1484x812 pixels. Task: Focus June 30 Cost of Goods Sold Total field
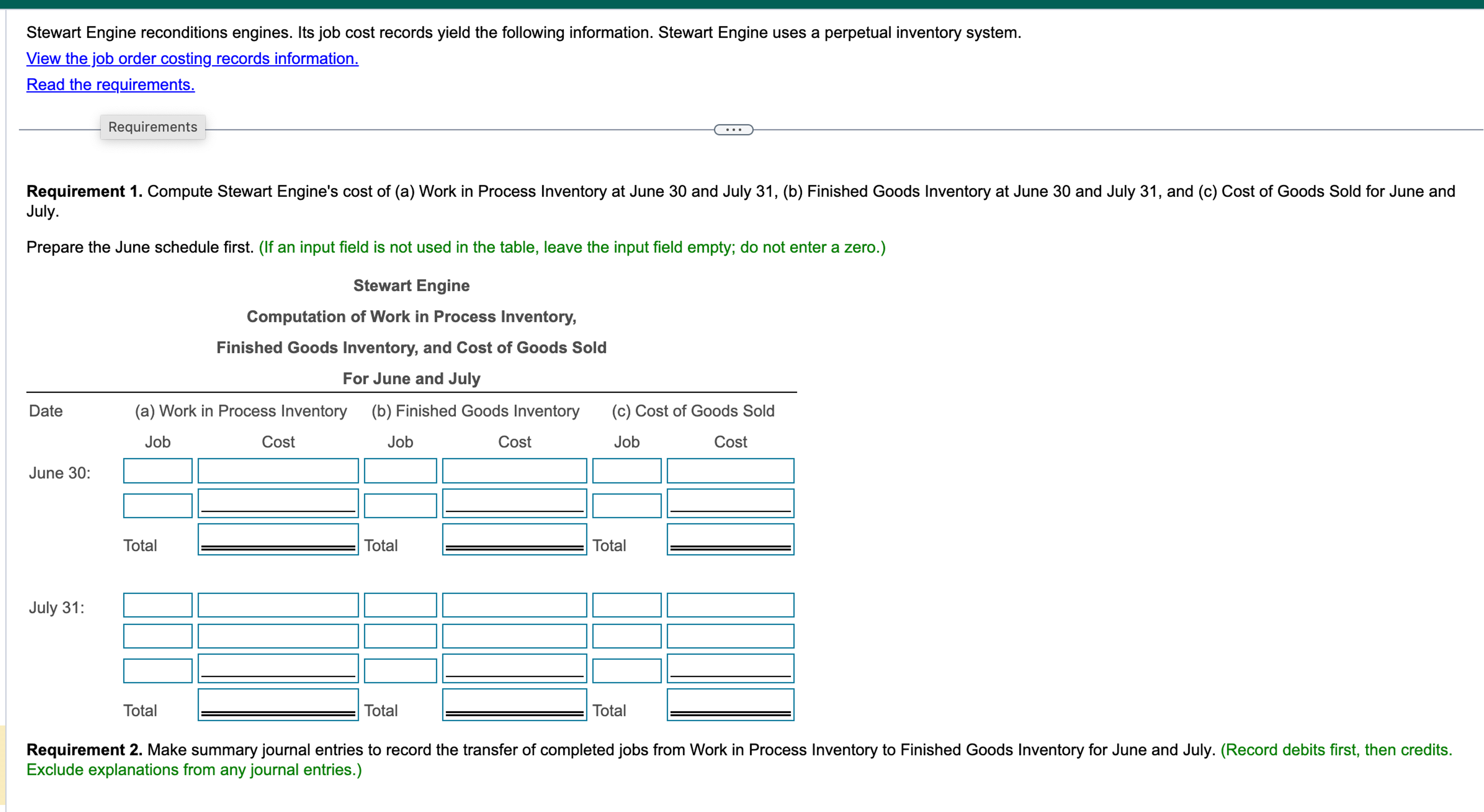pos(730,539)
